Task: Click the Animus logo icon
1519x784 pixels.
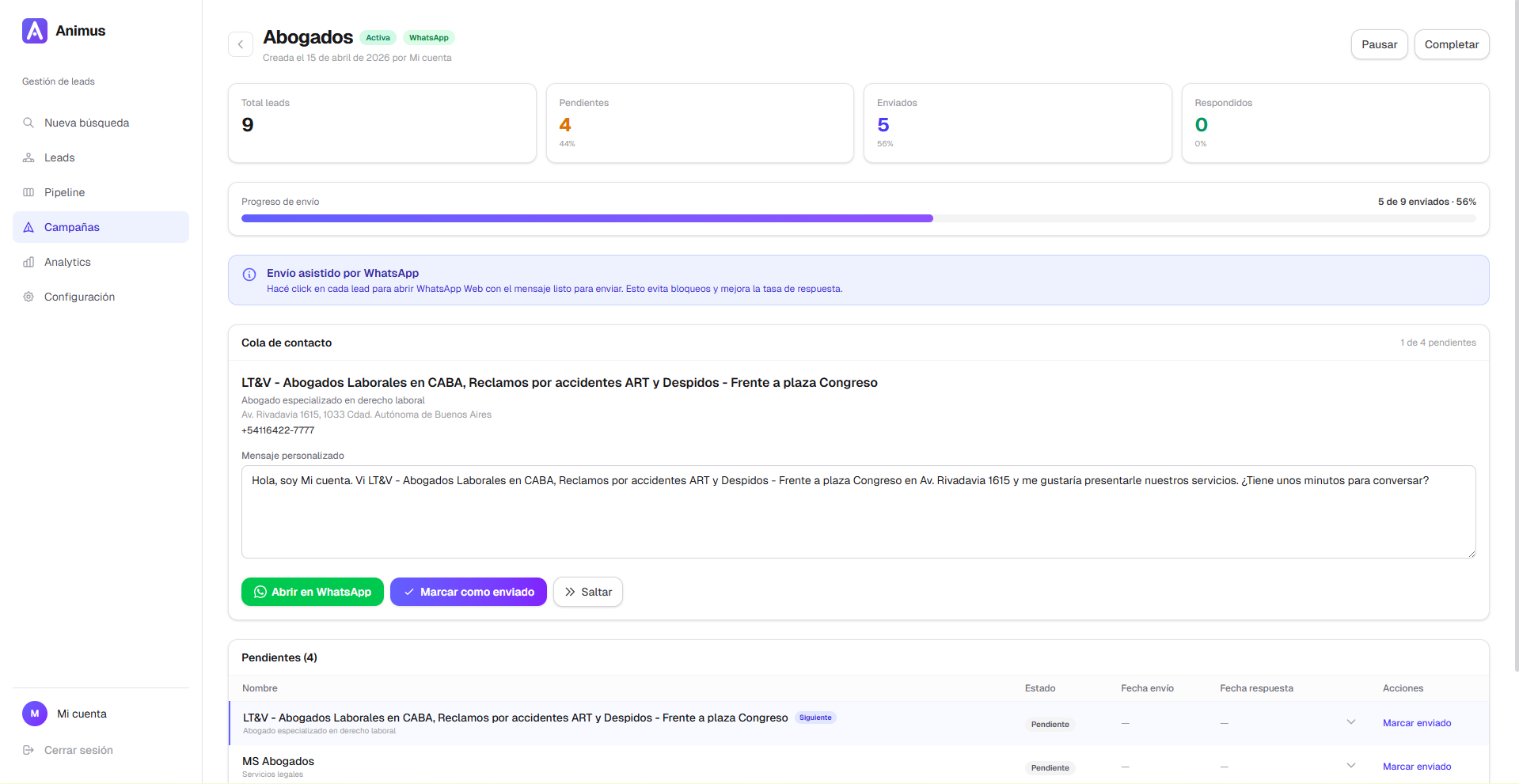Action: tap(35, 31)
